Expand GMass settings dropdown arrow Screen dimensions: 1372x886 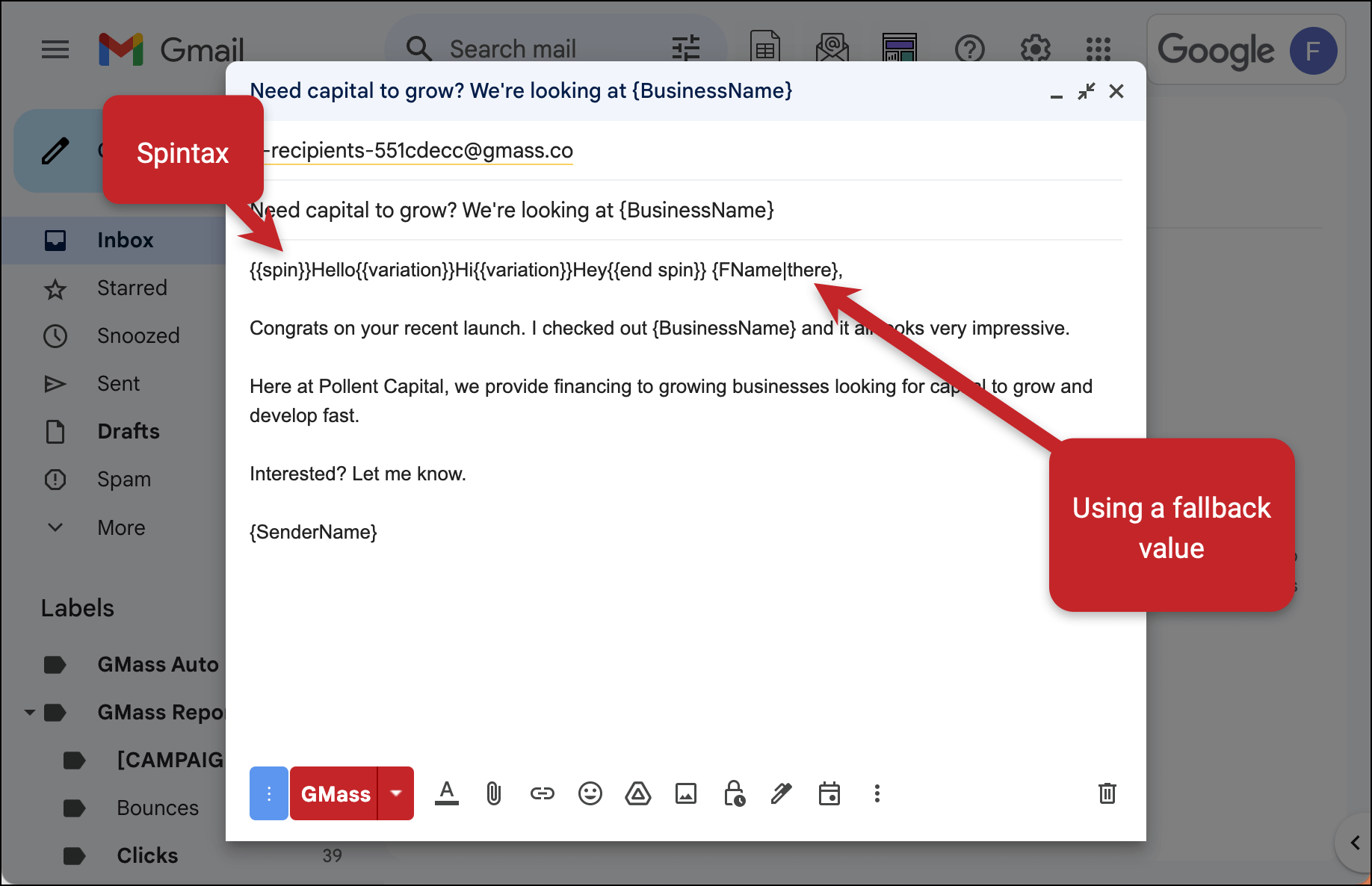(396, 793)
